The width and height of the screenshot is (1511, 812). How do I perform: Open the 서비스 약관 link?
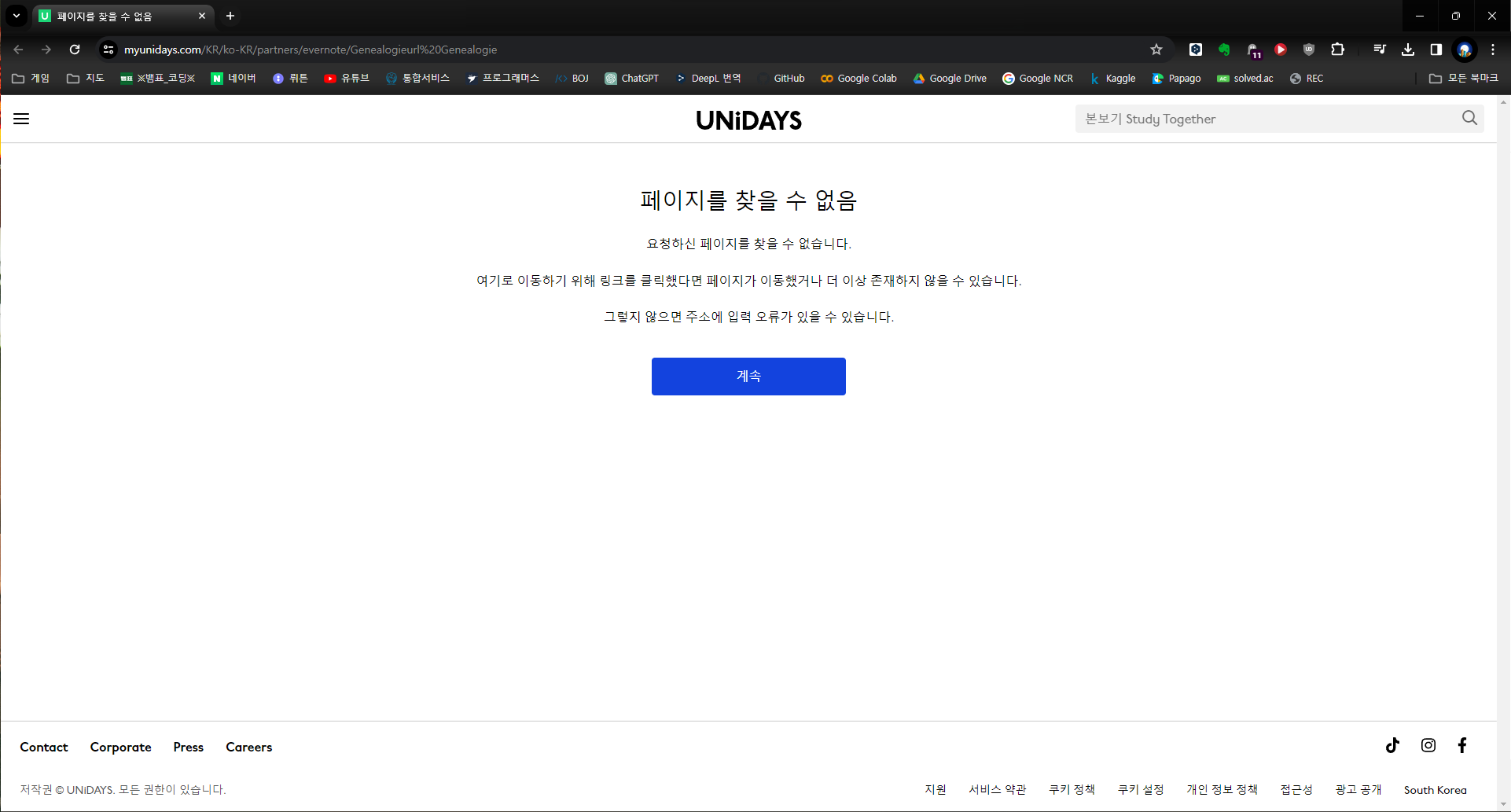coord(998,789)
